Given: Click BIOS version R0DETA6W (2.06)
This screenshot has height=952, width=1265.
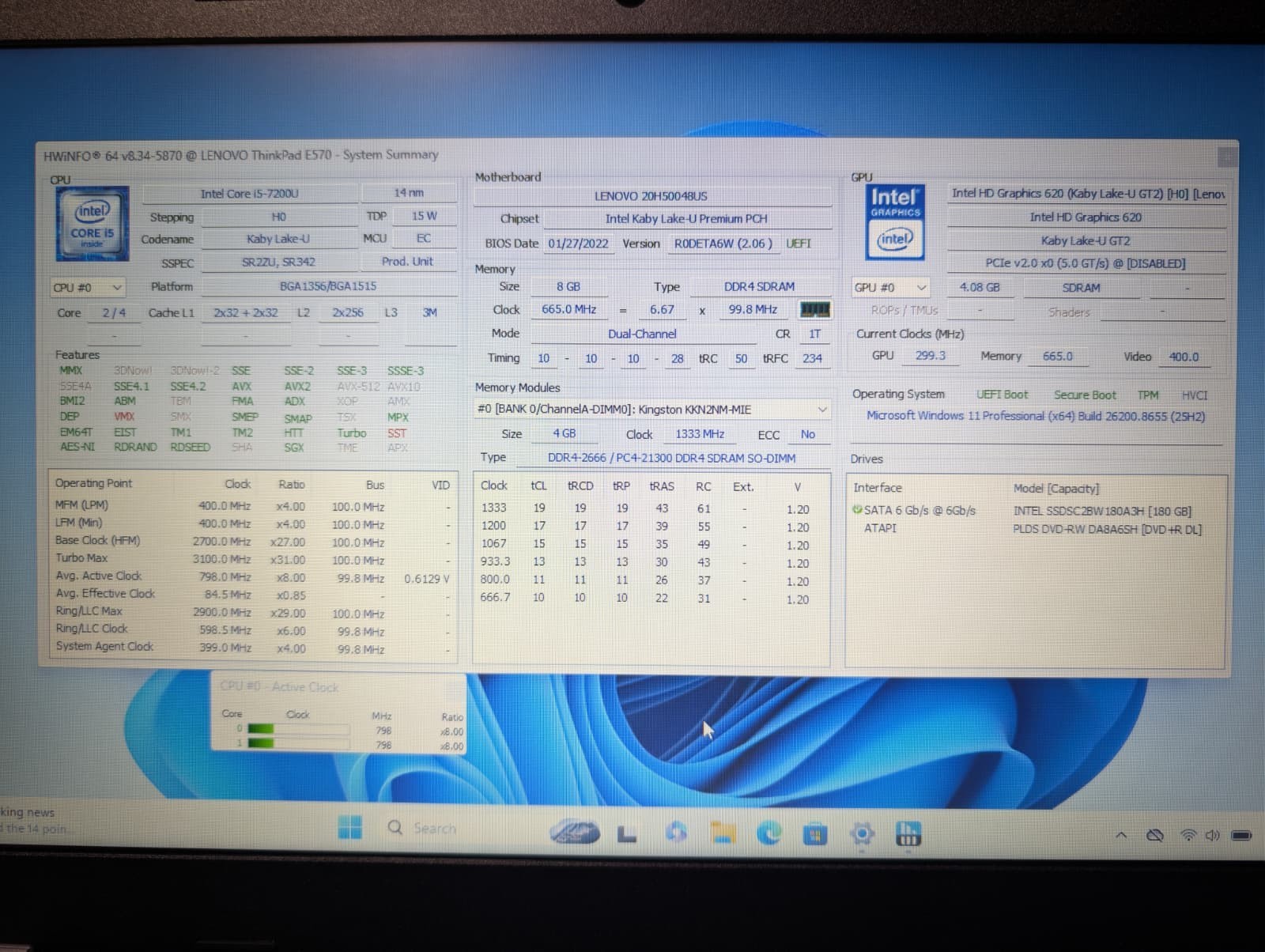Looking at the screenshot, I should (x=723, y=244).
